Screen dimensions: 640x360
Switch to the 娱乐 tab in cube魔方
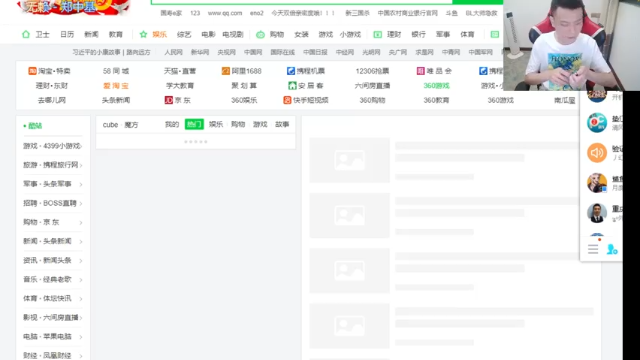(x=216, y=124)
